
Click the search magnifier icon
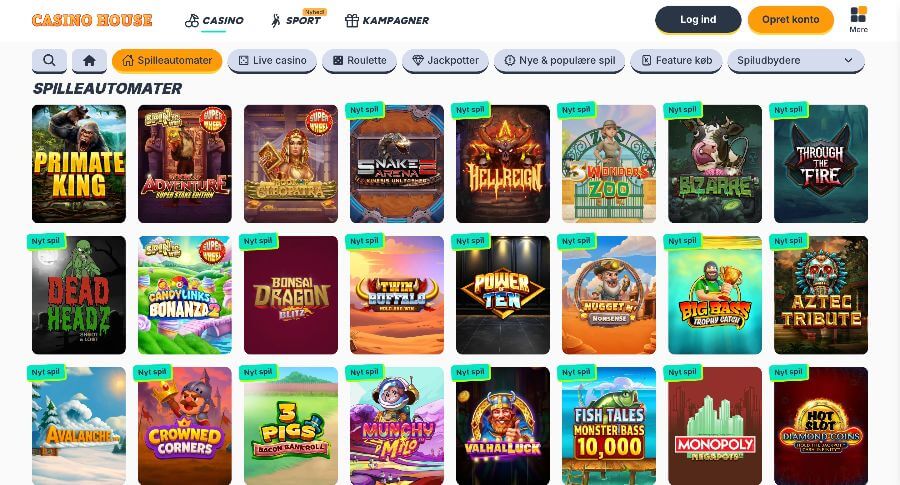coord(49,60)
